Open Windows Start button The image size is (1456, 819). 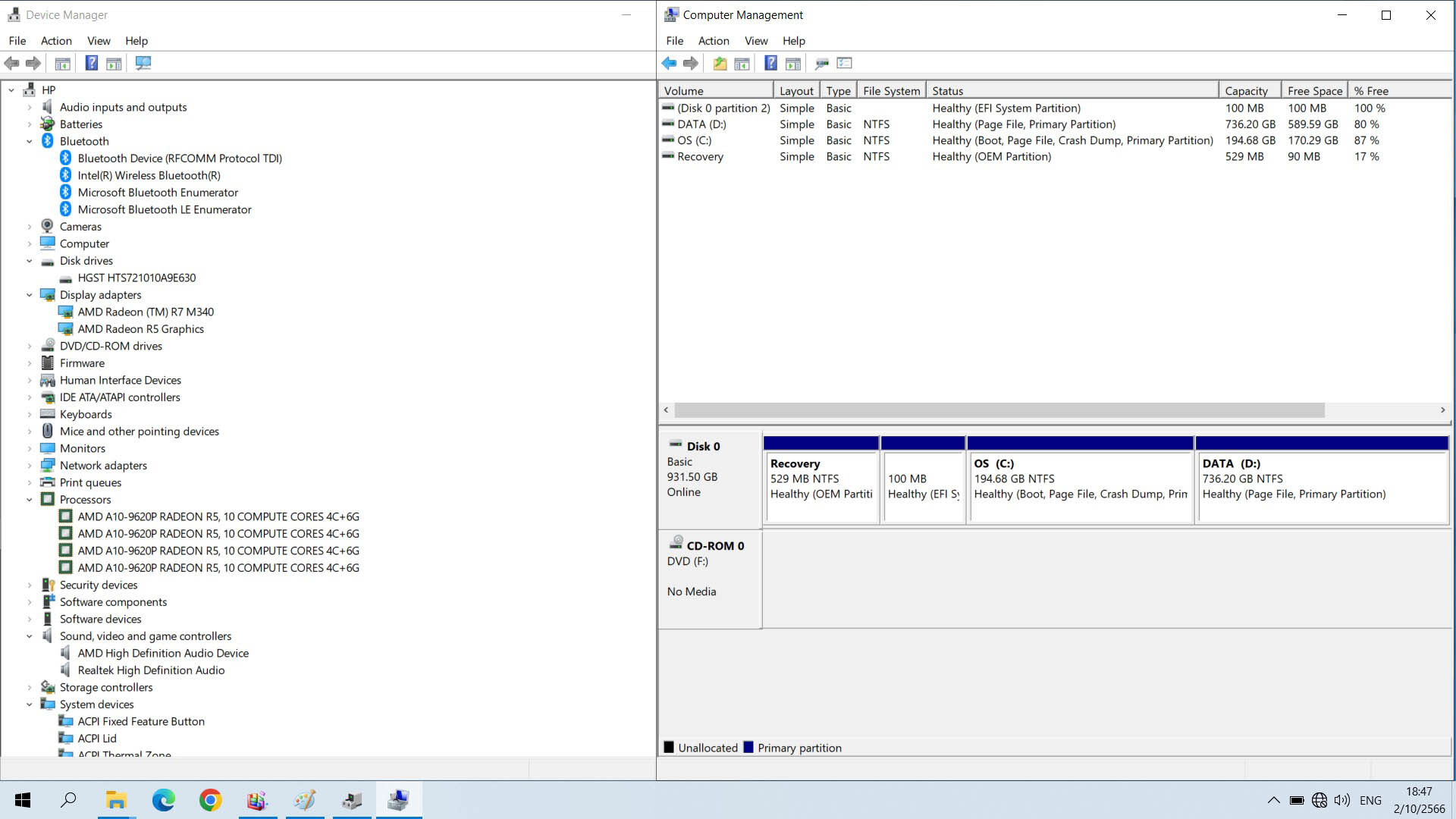[x=23, y=800]
